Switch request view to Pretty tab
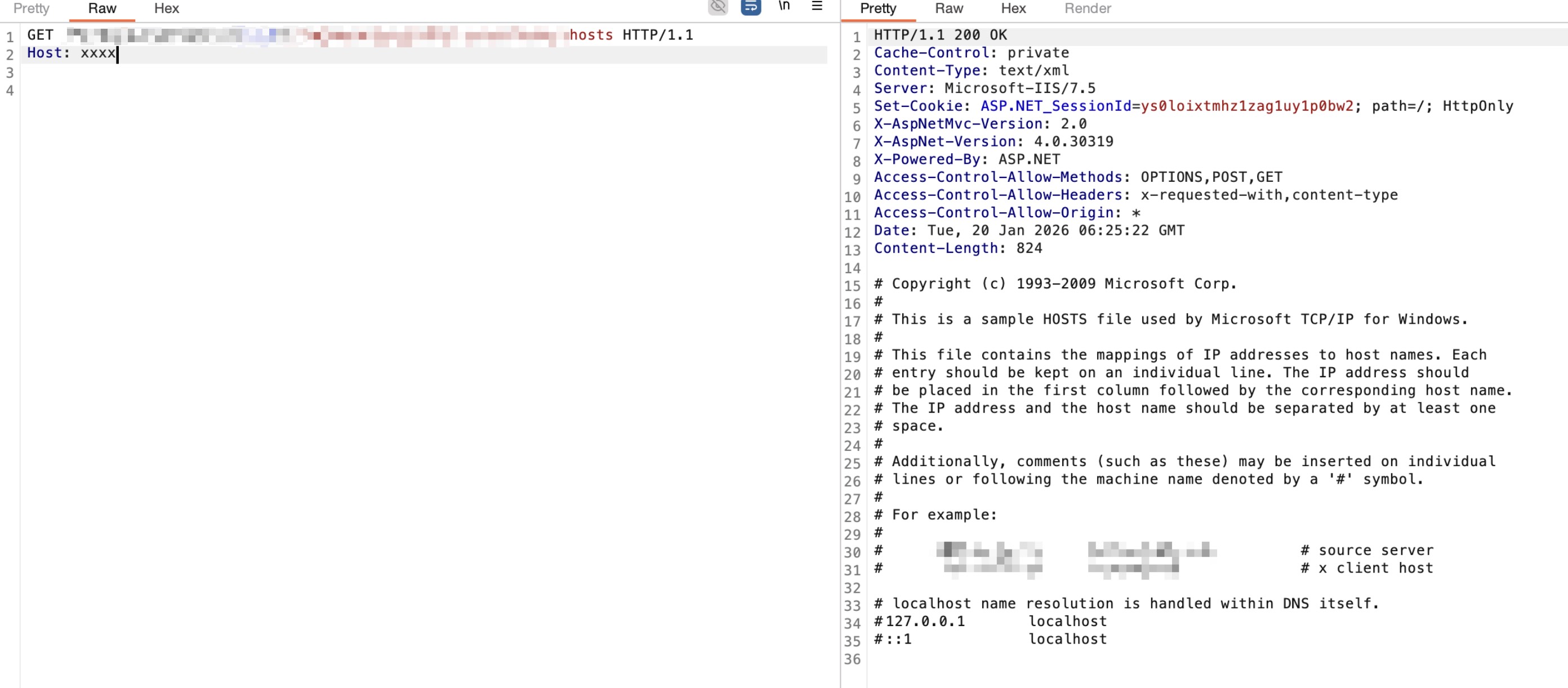Image resolution: width=1568 pixels, height=688 pixels. [31, 8]
